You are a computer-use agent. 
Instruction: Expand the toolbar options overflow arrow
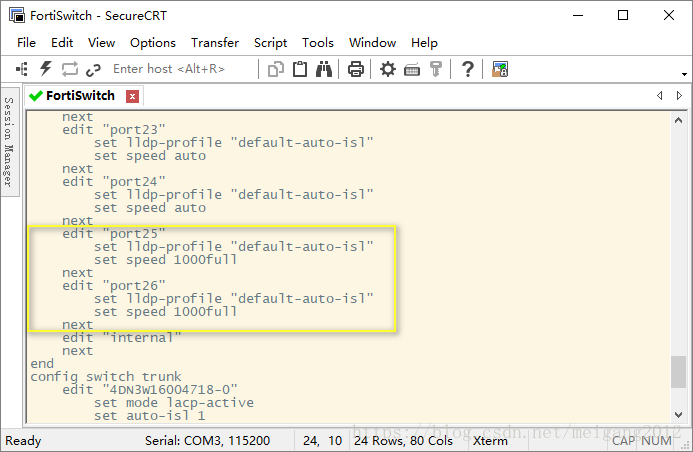(x=684, y=74)
